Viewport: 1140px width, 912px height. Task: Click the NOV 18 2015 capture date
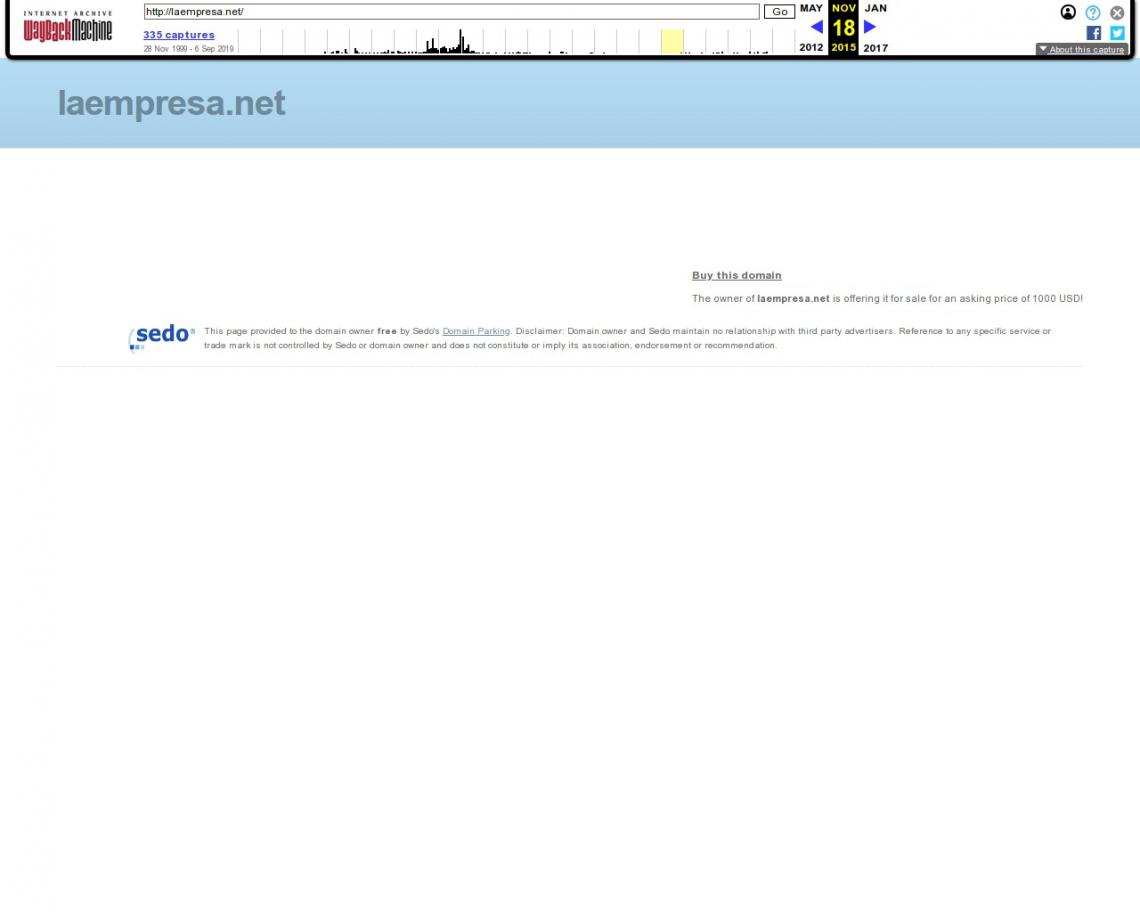(x=843, y=28)
